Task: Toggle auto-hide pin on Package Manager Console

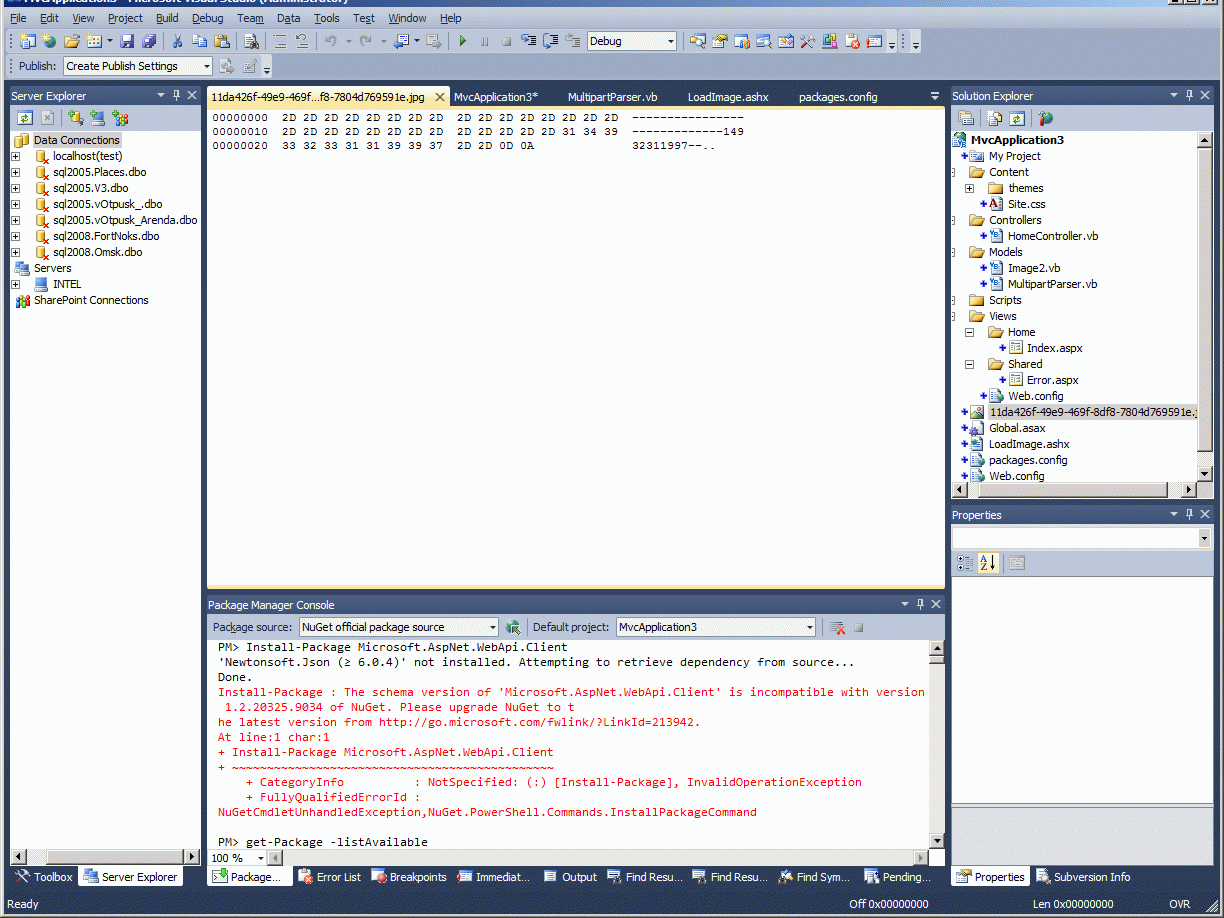Action: coord(920,605)
